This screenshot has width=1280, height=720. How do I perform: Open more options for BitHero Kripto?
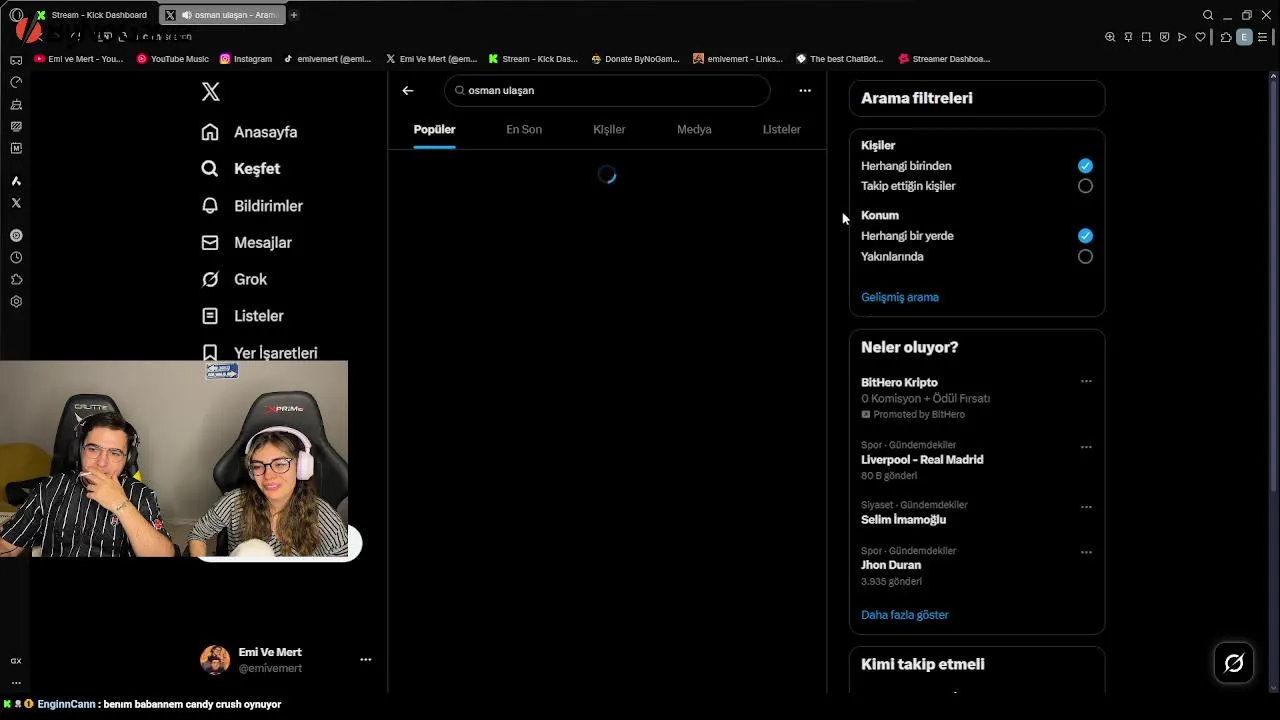[x=1086, y=381]
